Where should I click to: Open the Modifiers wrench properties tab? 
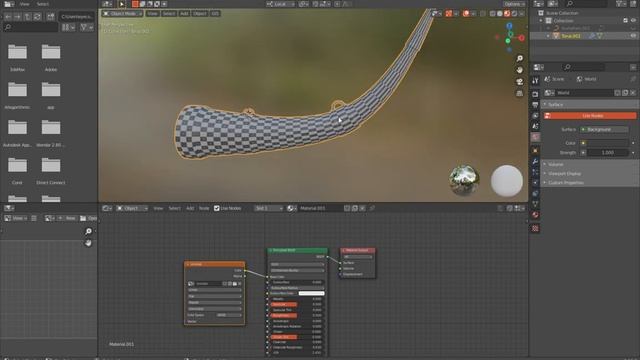point(535,162)
